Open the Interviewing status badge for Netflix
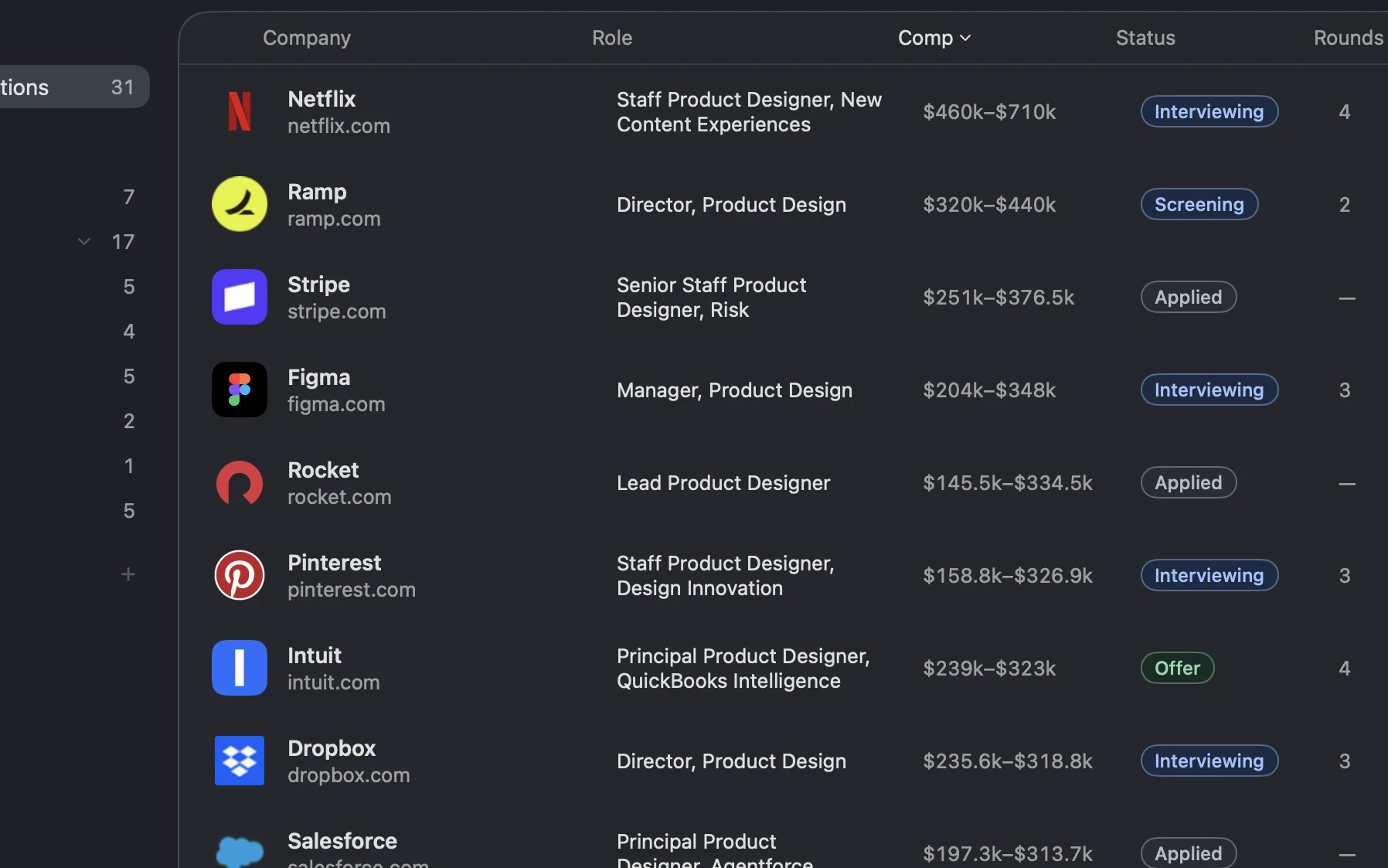The image size is (1388, 868). tap(1209, 111)
